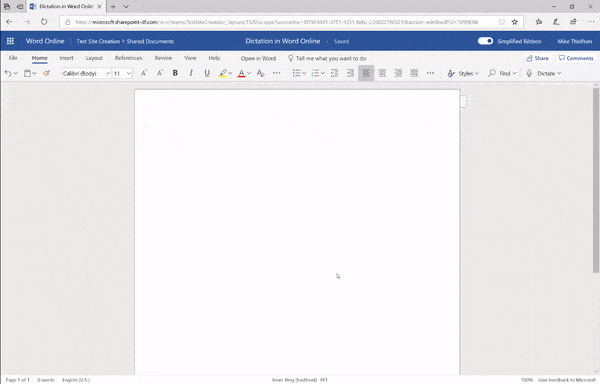Toggle the Simplified Ribbon switch
Screen dimensions: 600x384
click(485, 41)
